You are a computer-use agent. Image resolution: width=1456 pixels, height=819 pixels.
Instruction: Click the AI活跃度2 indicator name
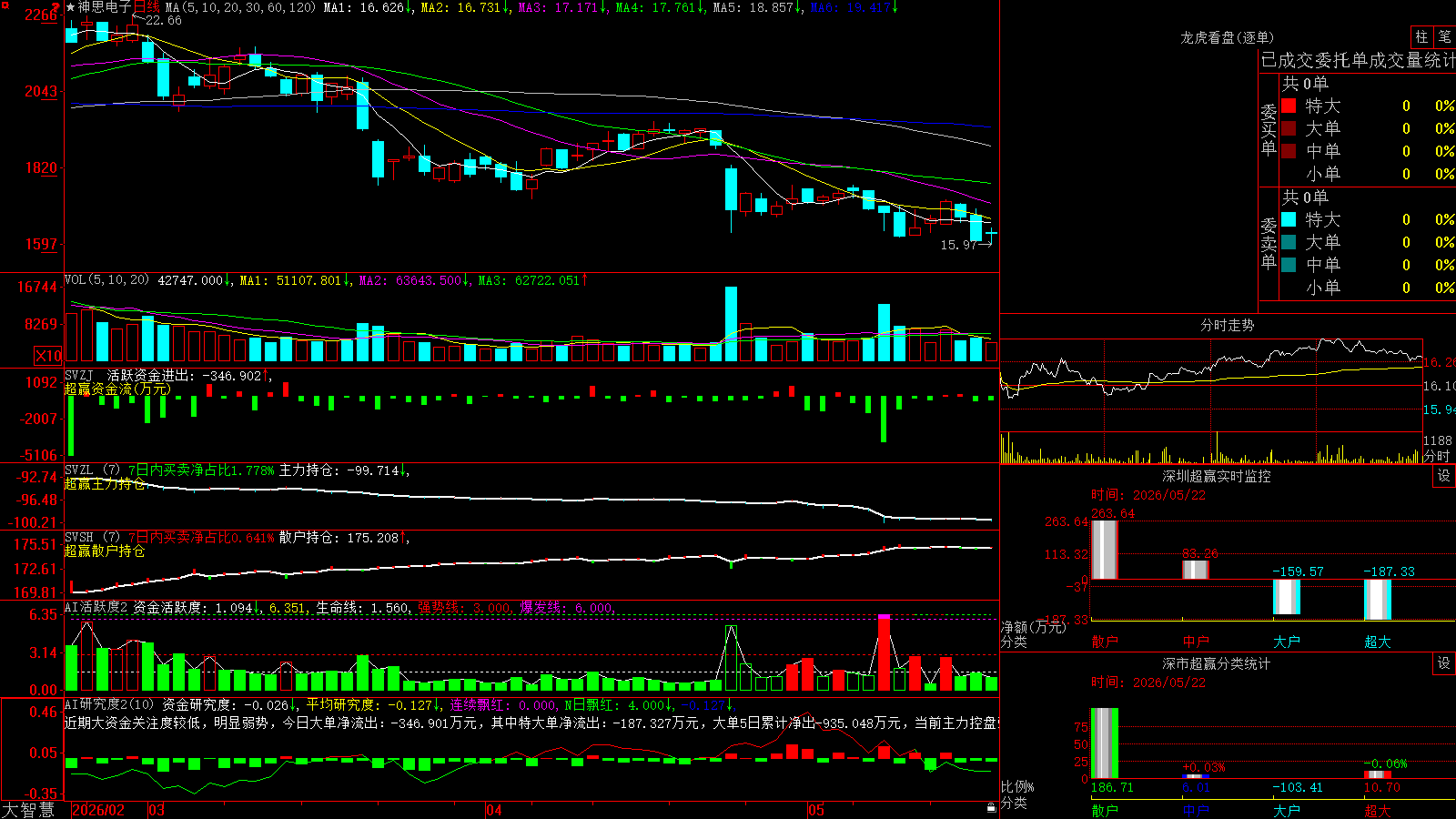coord(96,607)
